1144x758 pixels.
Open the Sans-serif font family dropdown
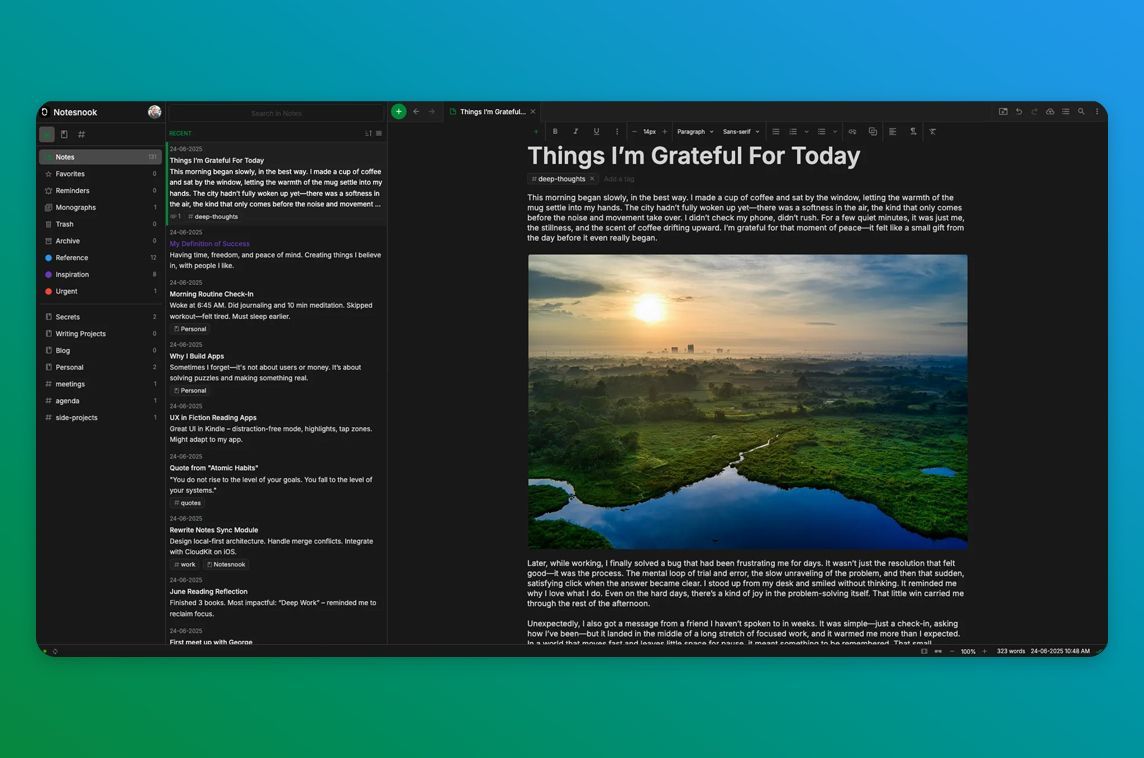pyautogui.click(x=739, y=131)
